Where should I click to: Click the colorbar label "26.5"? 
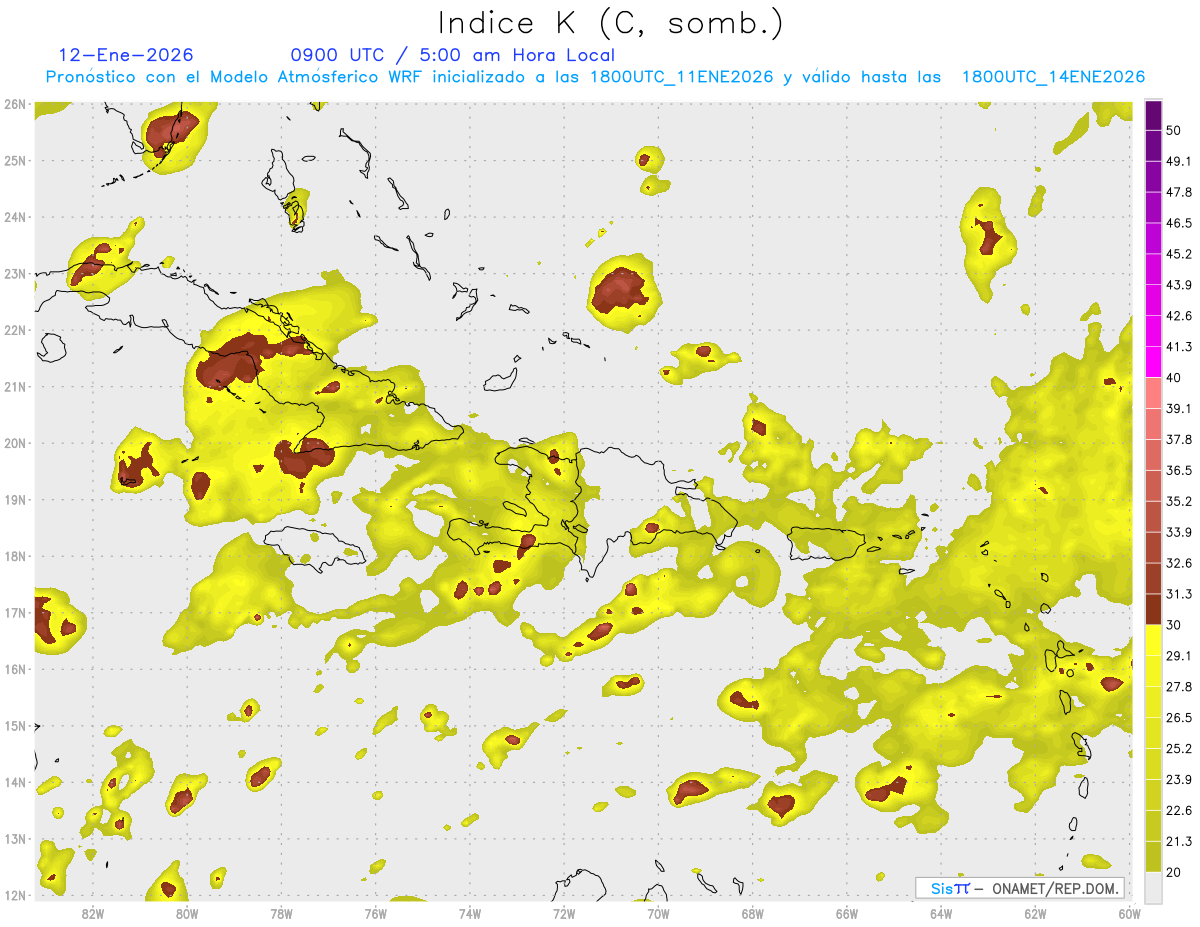pos(1178,718)
